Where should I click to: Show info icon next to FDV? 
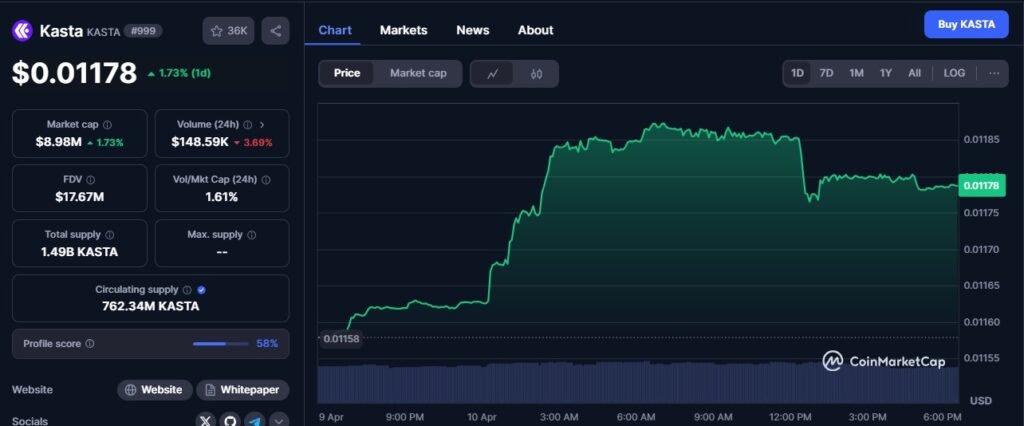click(x=90, y=180)
